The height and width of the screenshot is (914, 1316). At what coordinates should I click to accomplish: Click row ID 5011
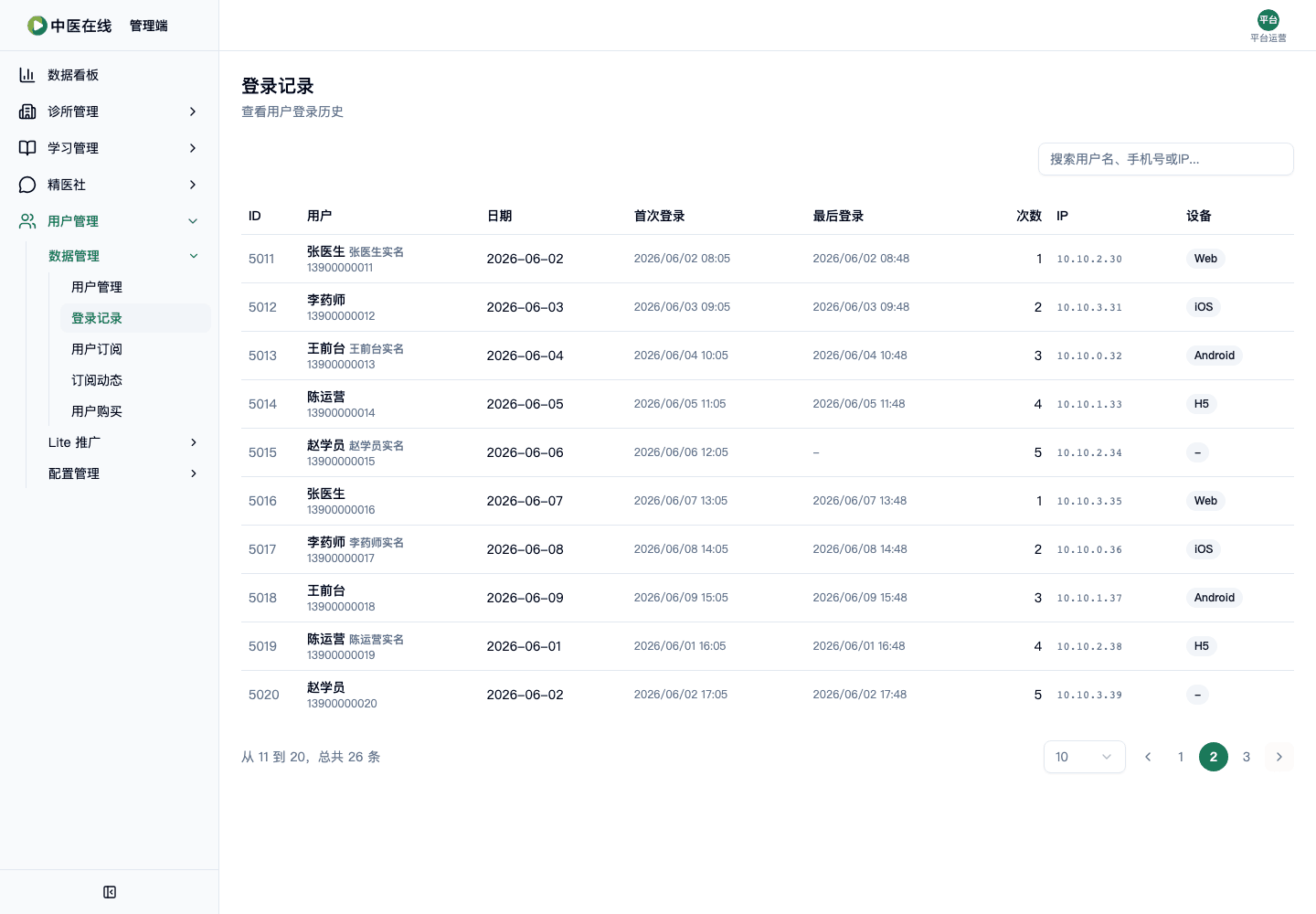(x=261, y=259)
